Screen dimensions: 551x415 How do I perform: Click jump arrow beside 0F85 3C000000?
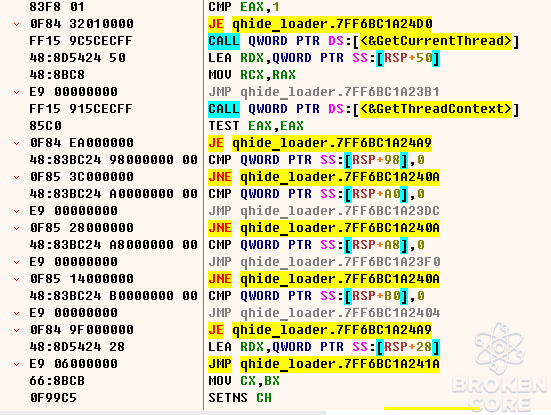click(x=17, y=177)
